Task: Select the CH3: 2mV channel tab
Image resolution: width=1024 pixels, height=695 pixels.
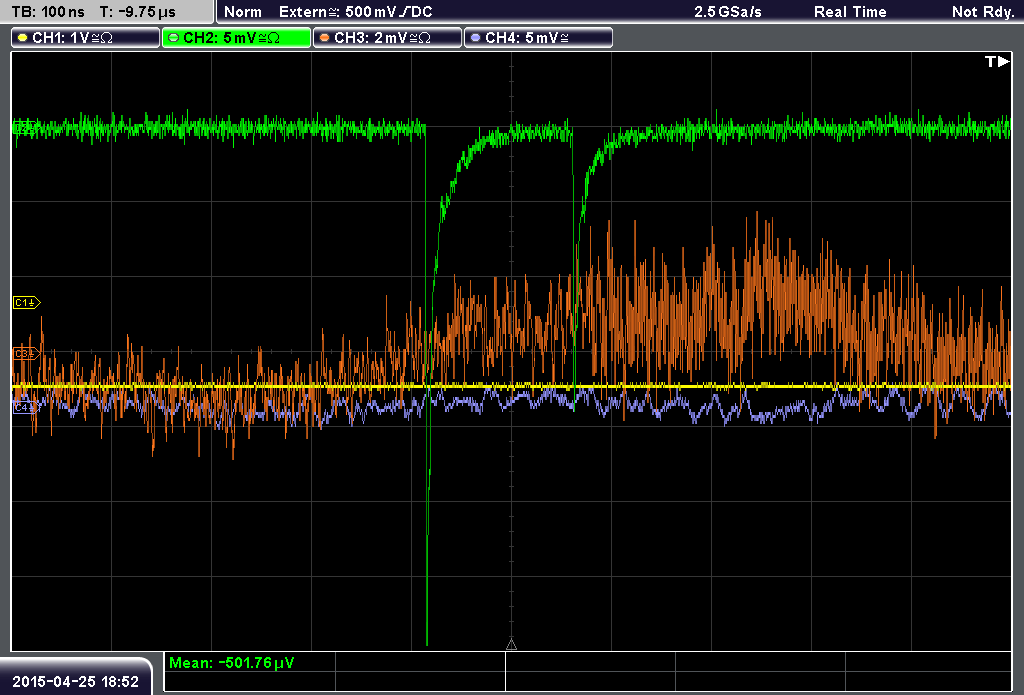Action: (387, 38)
